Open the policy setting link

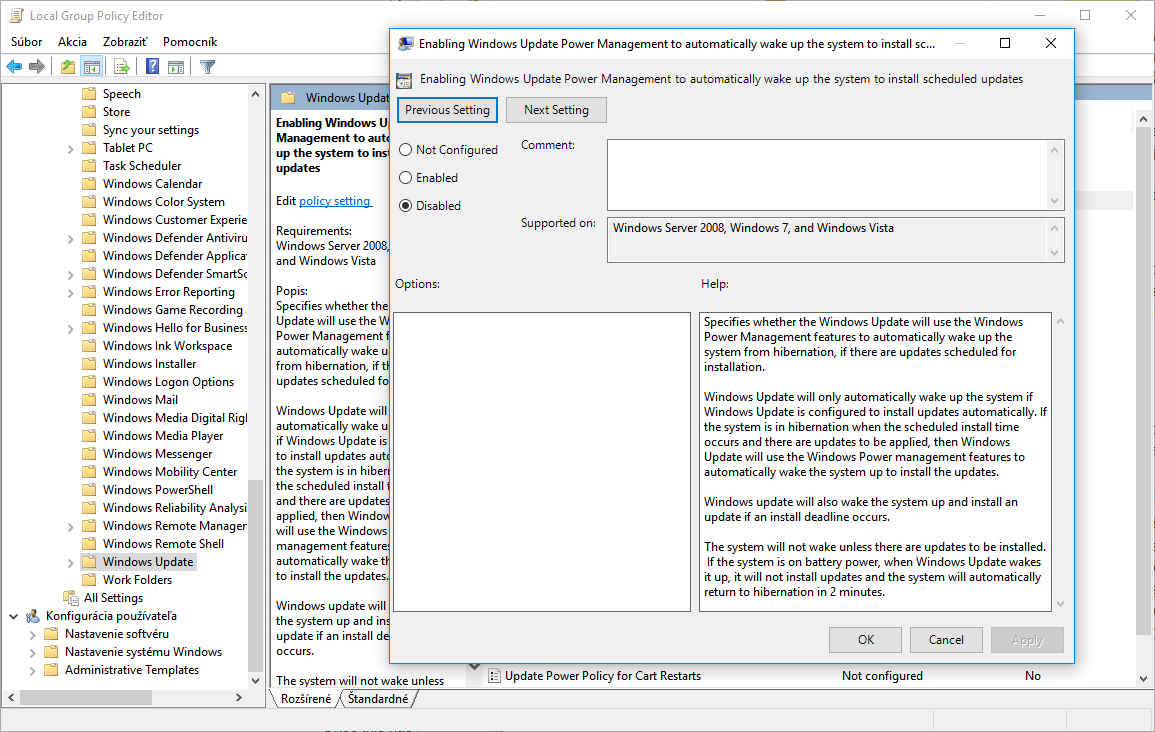335,201
